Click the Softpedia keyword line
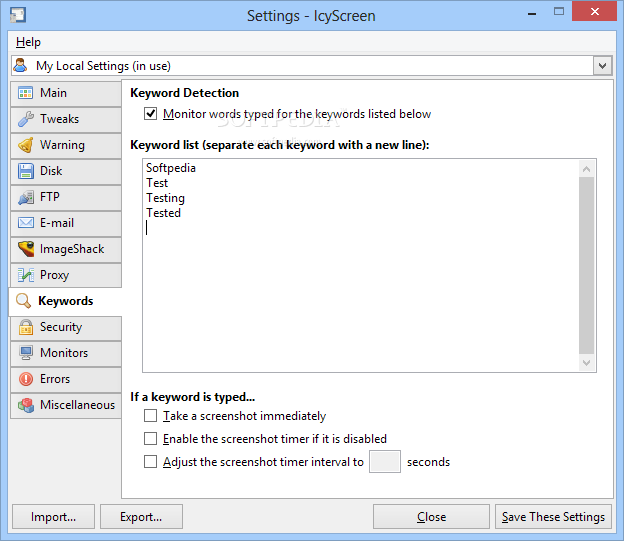The height and width of the screenshot is (541, 624). click(x=171, y=168)
